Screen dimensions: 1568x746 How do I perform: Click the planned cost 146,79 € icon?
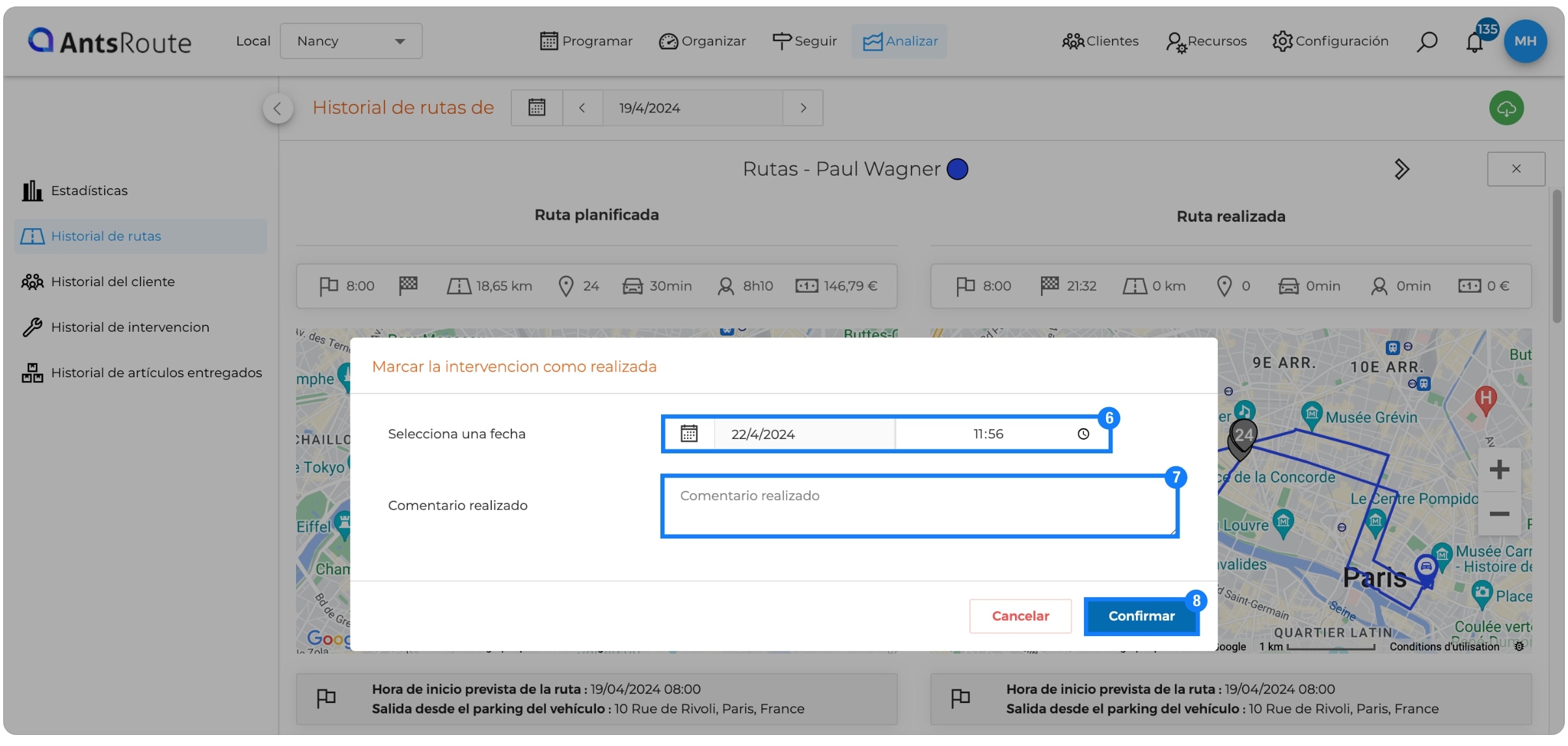tap(807, 286)
